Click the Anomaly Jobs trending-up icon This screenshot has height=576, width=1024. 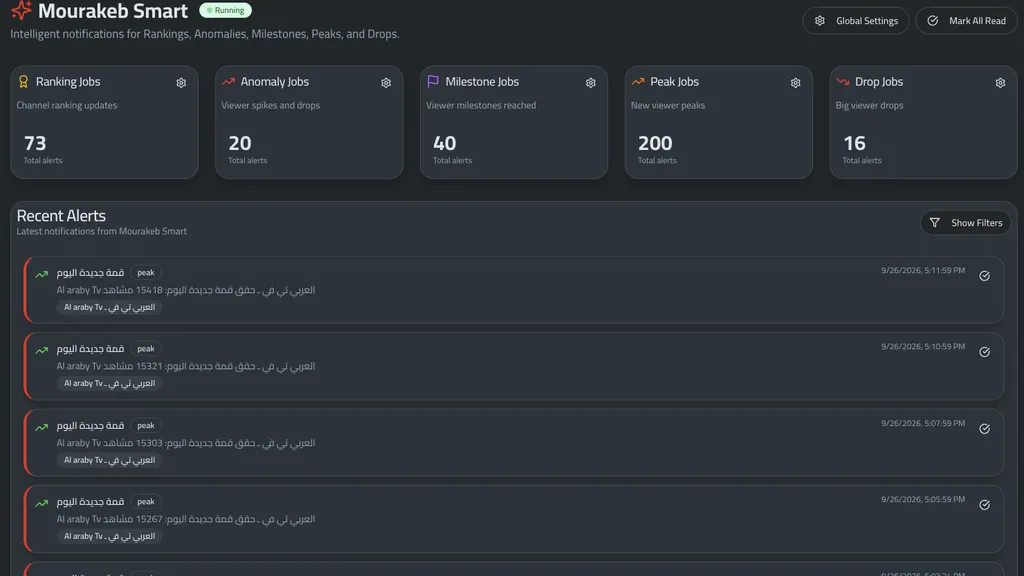(x=228, y=82)
